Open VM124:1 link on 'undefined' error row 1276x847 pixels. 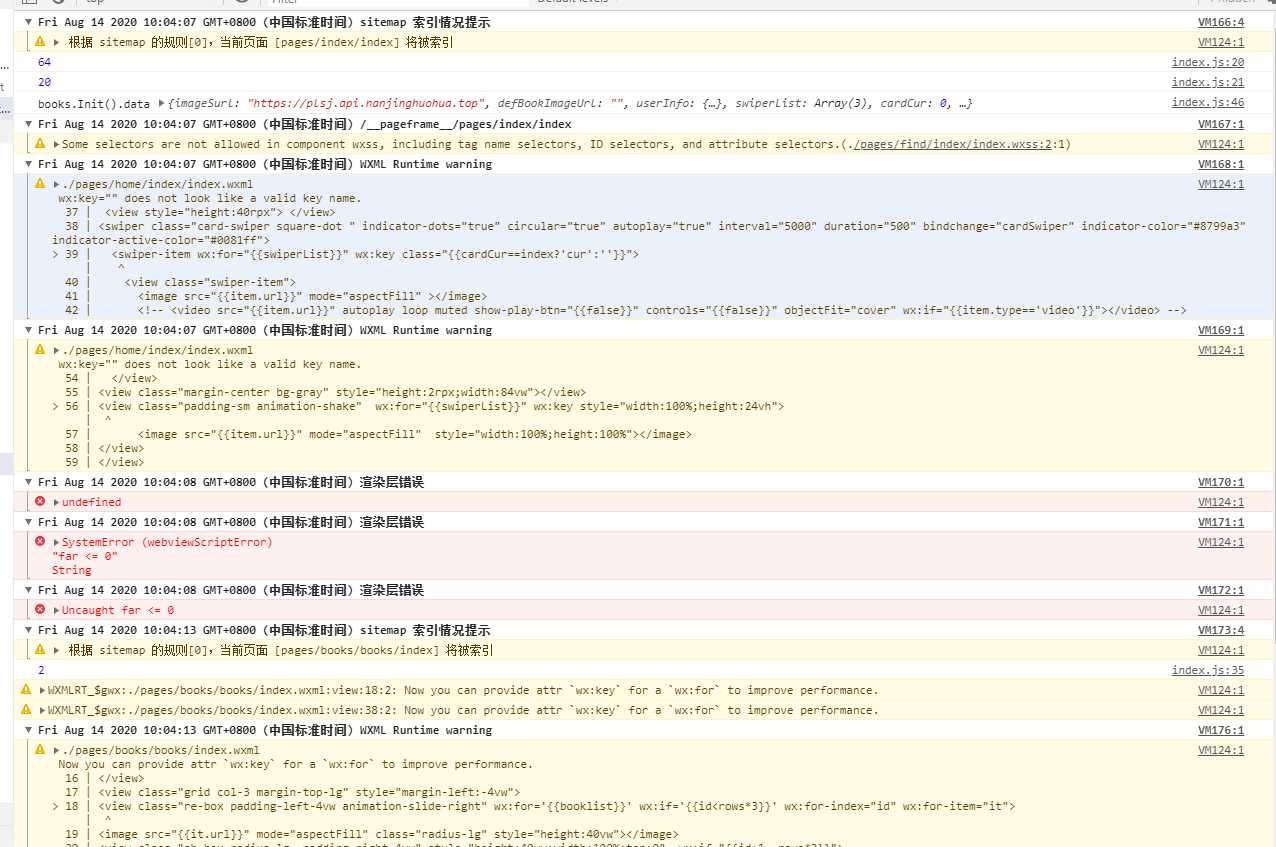(x=1221, y=502)
